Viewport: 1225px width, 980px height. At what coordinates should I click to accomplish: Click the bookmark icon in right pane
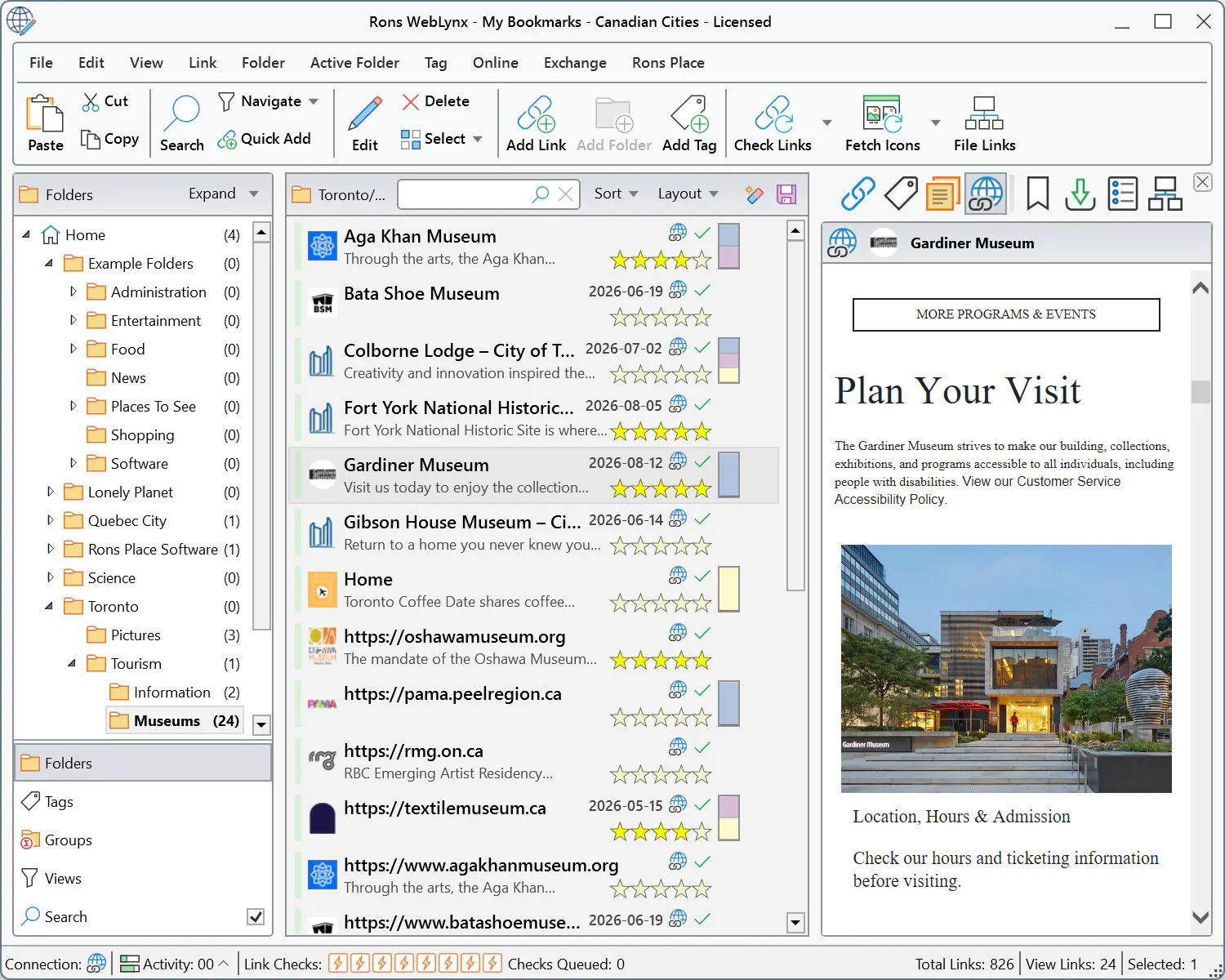[1038, 194]
